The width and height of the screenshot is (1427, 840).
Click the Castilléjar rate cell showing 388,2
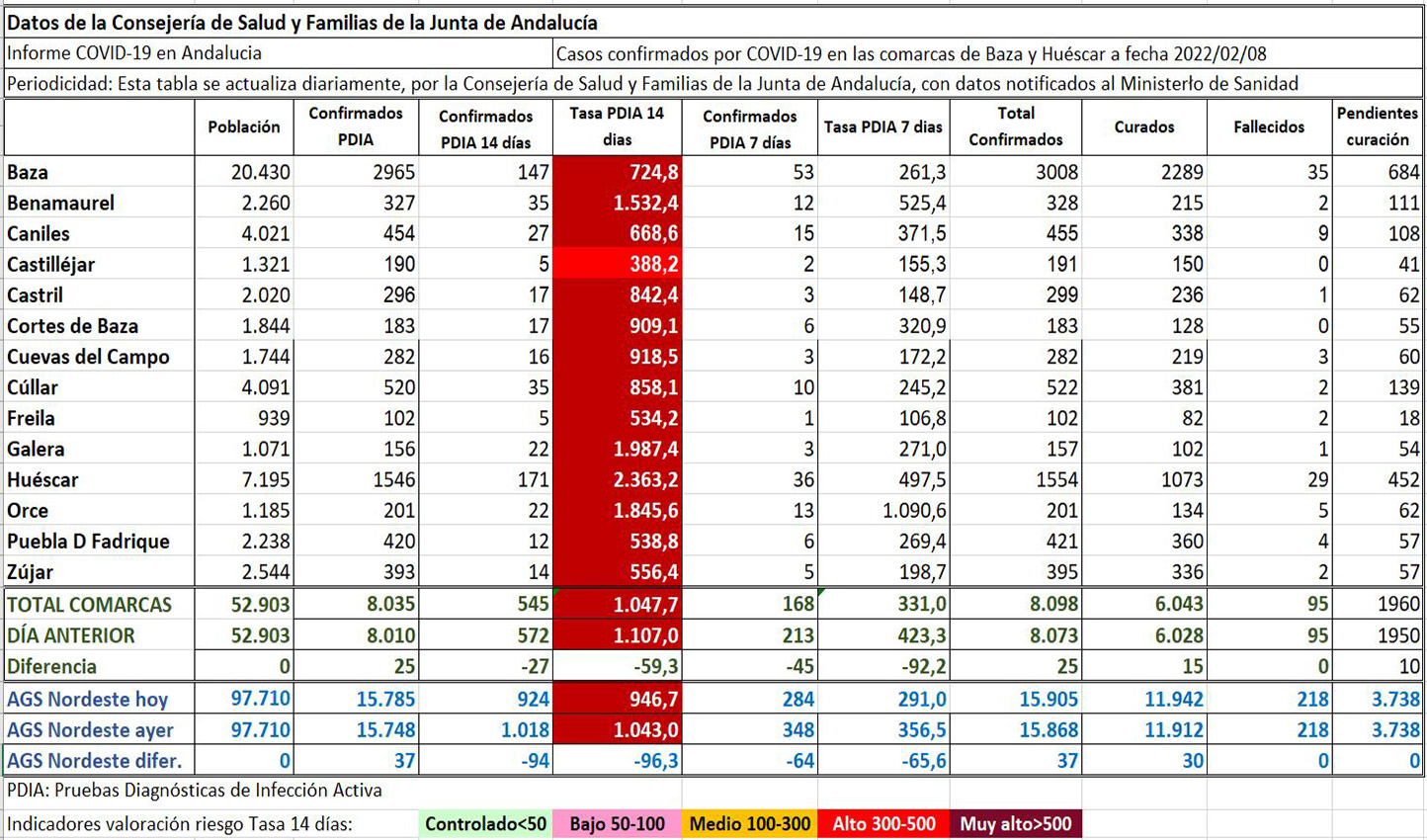[x=617, y=265]
